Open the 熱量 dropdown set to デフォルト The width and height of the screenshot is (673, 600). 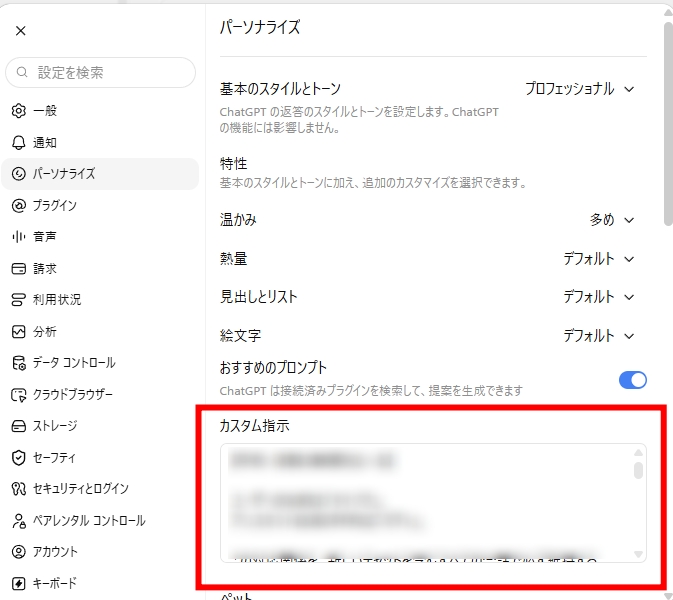599,259
